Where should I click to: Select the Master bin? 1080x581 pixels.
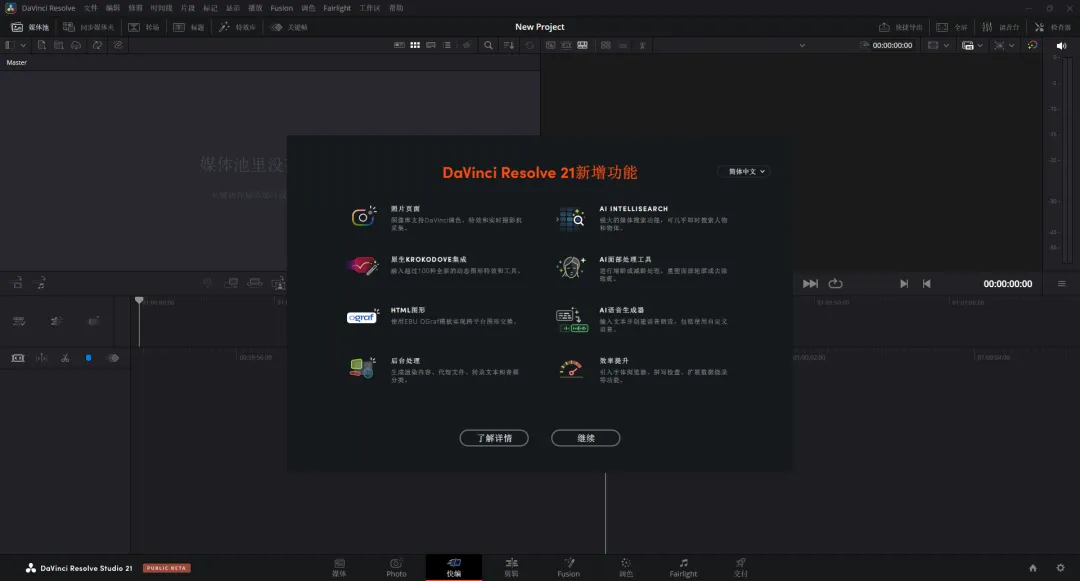[17, 63]
